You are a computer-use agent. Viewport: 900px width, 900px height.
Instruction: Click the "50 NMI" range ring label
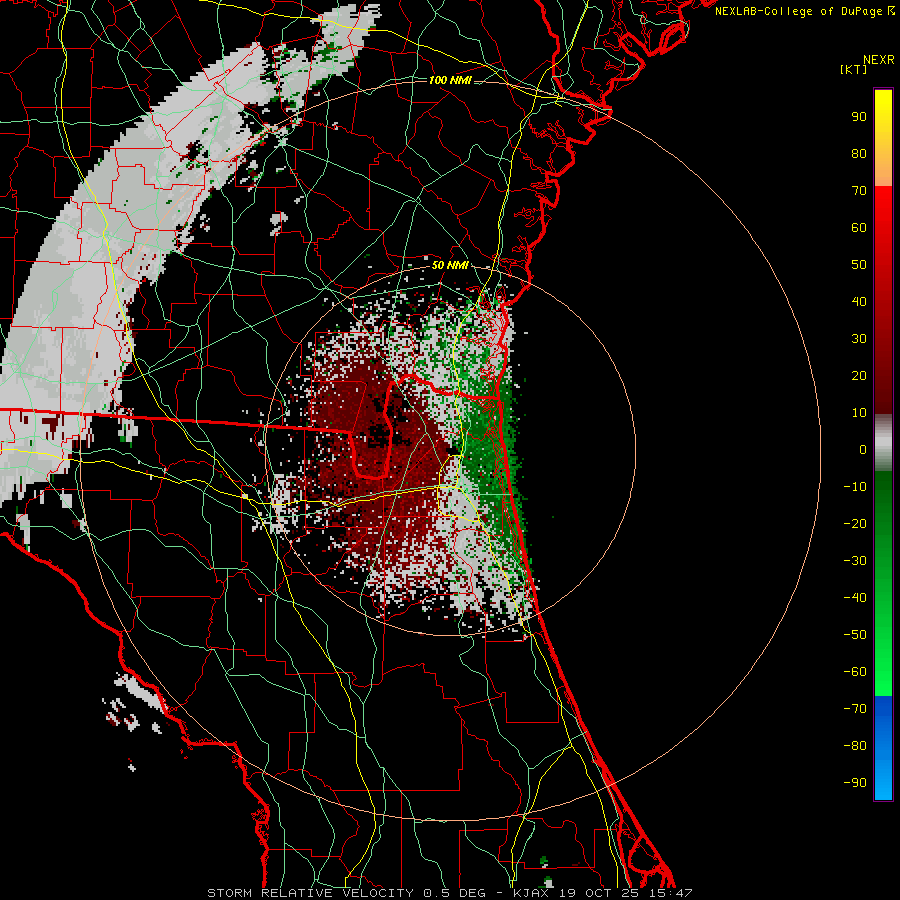click(x=450, y=265)
